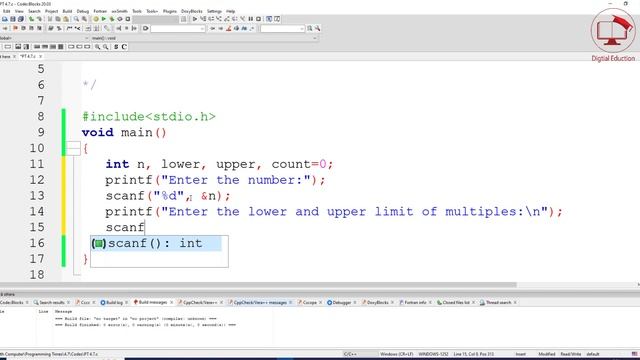Collapse the fold marker at line 10
Viewport: 640px width, 360px height.
coord(73,148)
